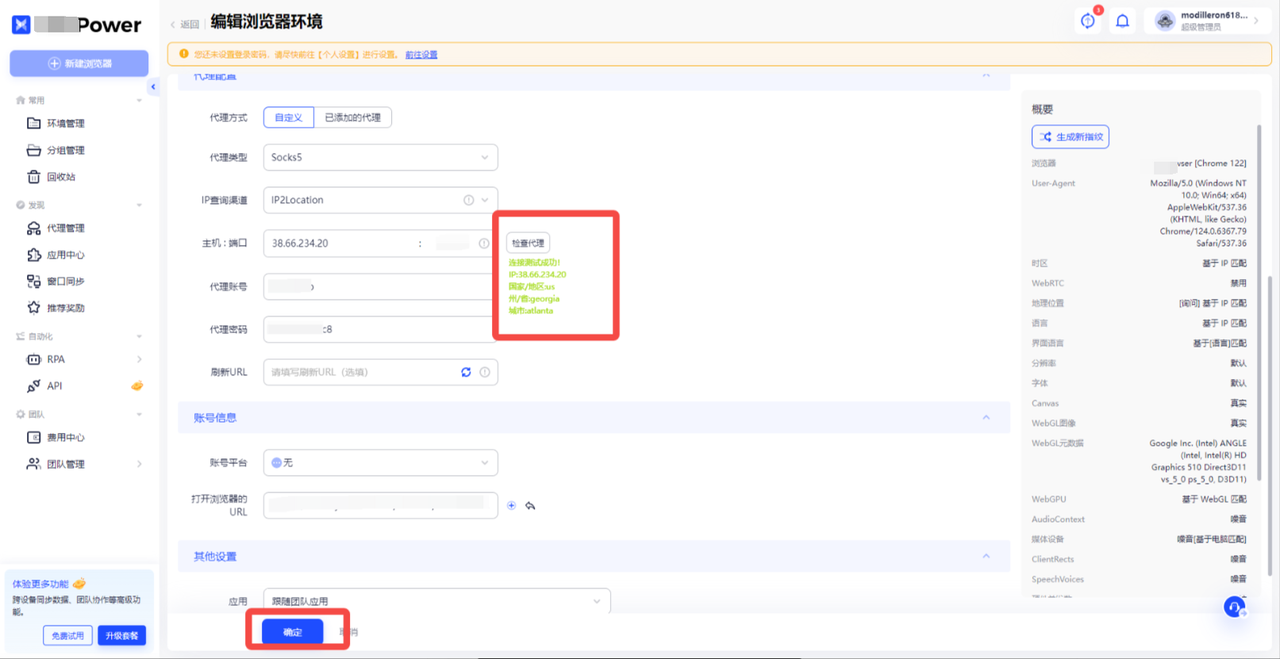Expand the RPA submenu chevron
The width and height of the screenshot is (1280, 659).
click(x=139, y=359)
